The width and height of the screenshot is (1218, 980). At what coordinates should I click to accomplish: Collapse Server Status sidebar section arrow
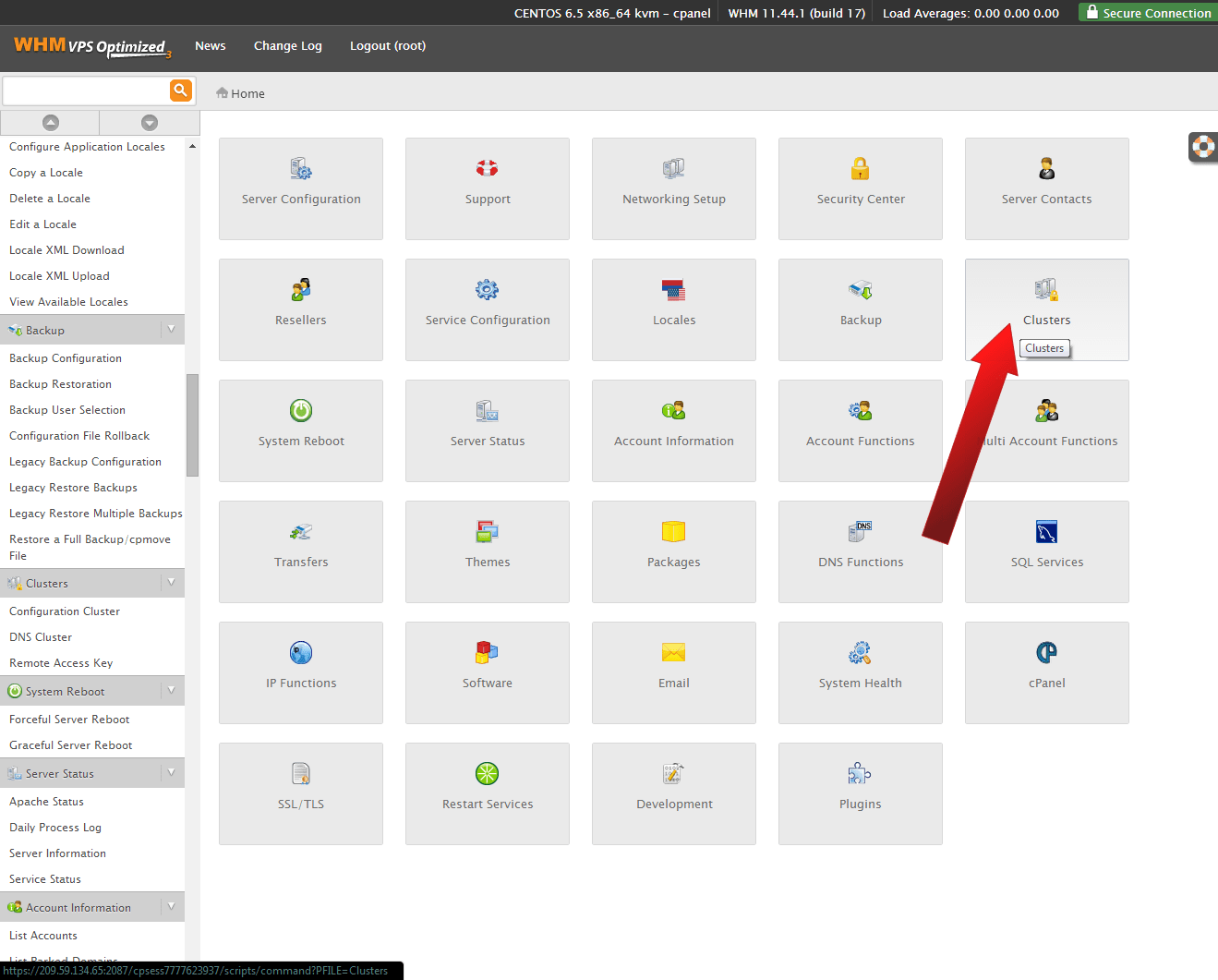171,772
